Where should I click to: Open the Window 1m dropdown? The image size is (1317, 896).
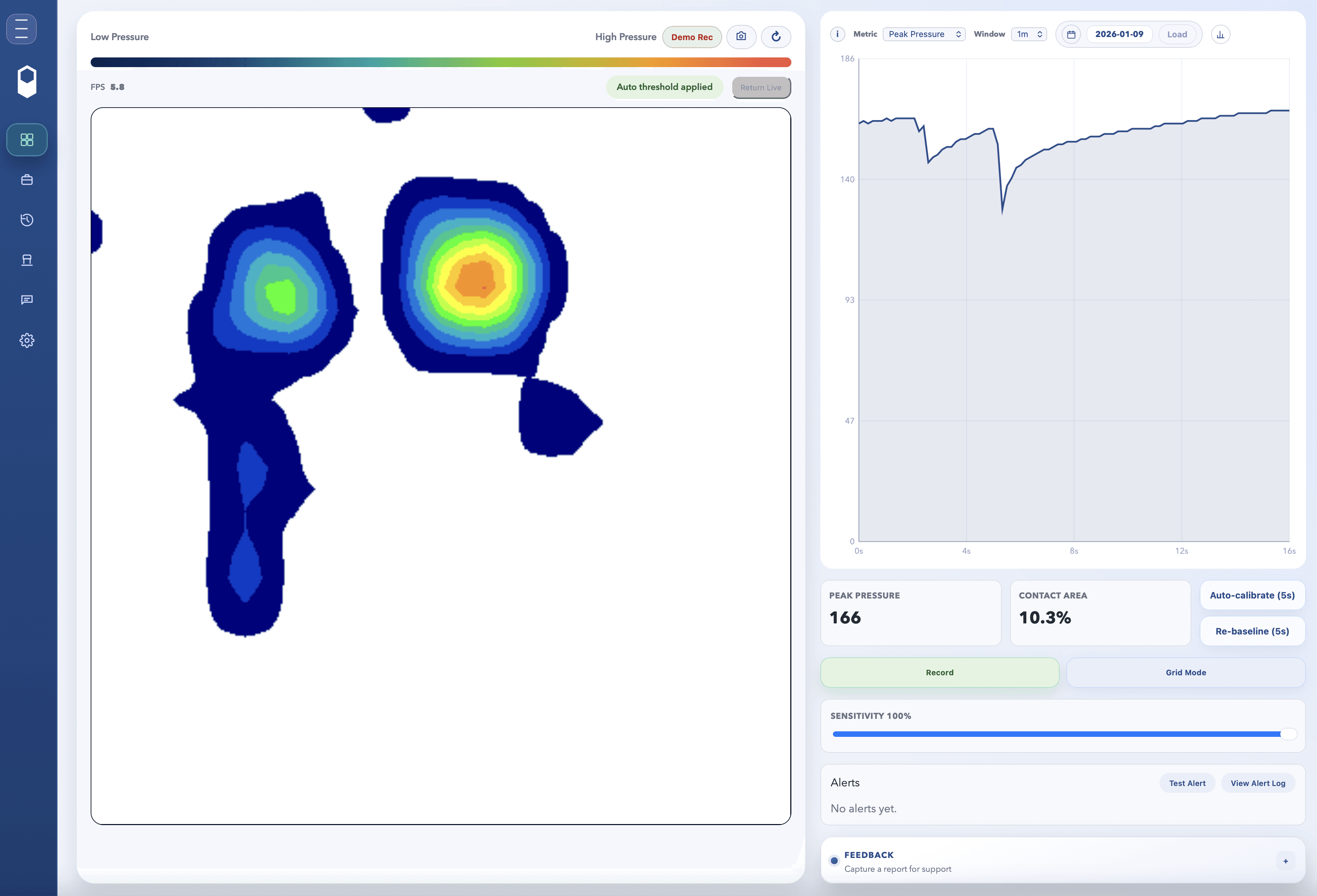click(x=1028, y=34)
